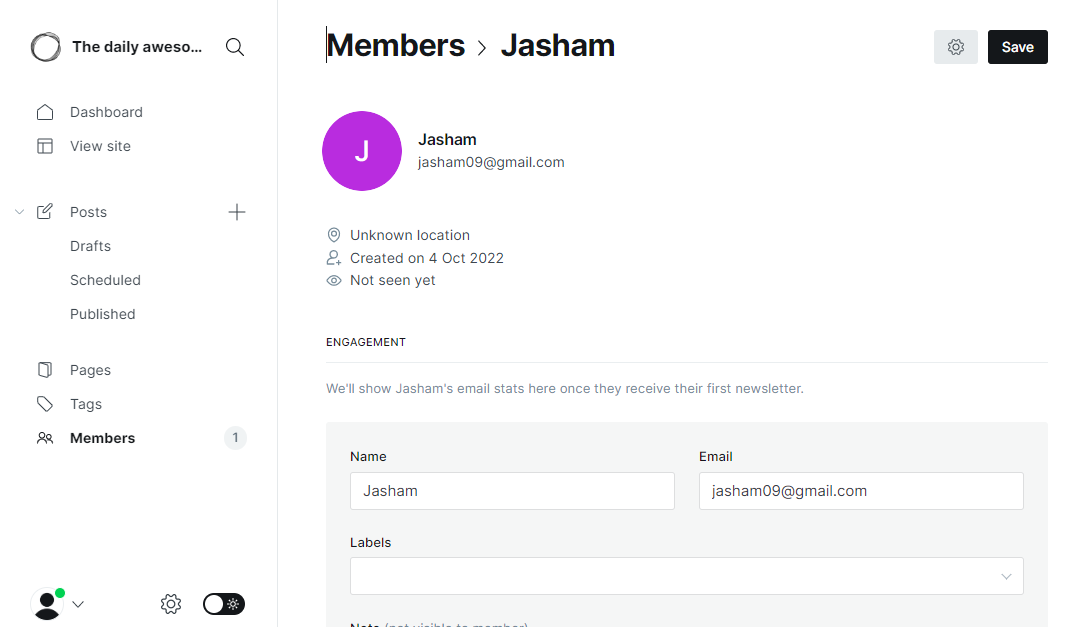Click the location pin beside Unknown location
Viewport: 1089px width, 627px height.
pyautogui.click(x=333, y=234)
